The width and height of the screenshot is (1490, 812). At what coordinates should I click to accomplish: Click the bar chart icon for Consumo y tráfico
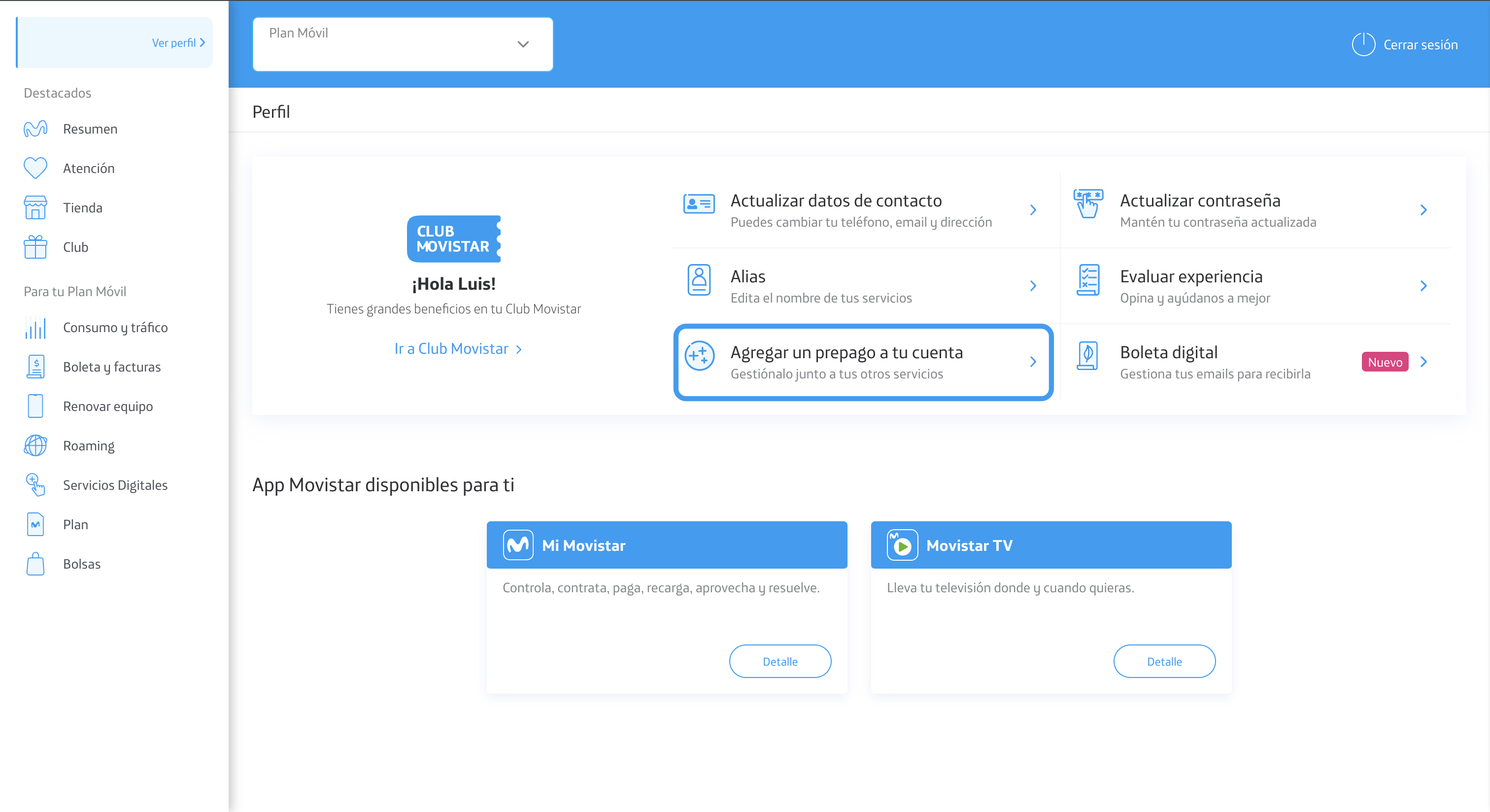(35, 327)
